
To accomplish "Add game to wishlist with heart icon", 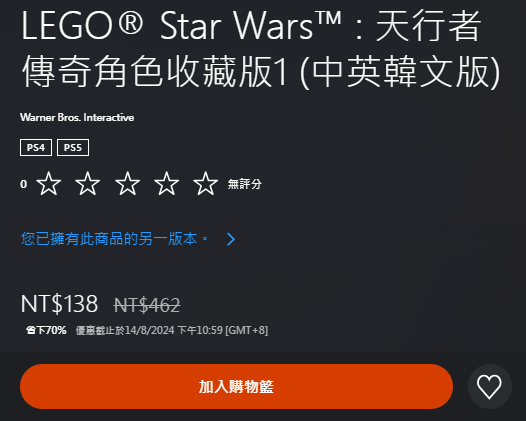I will click(x=489, y=386).
